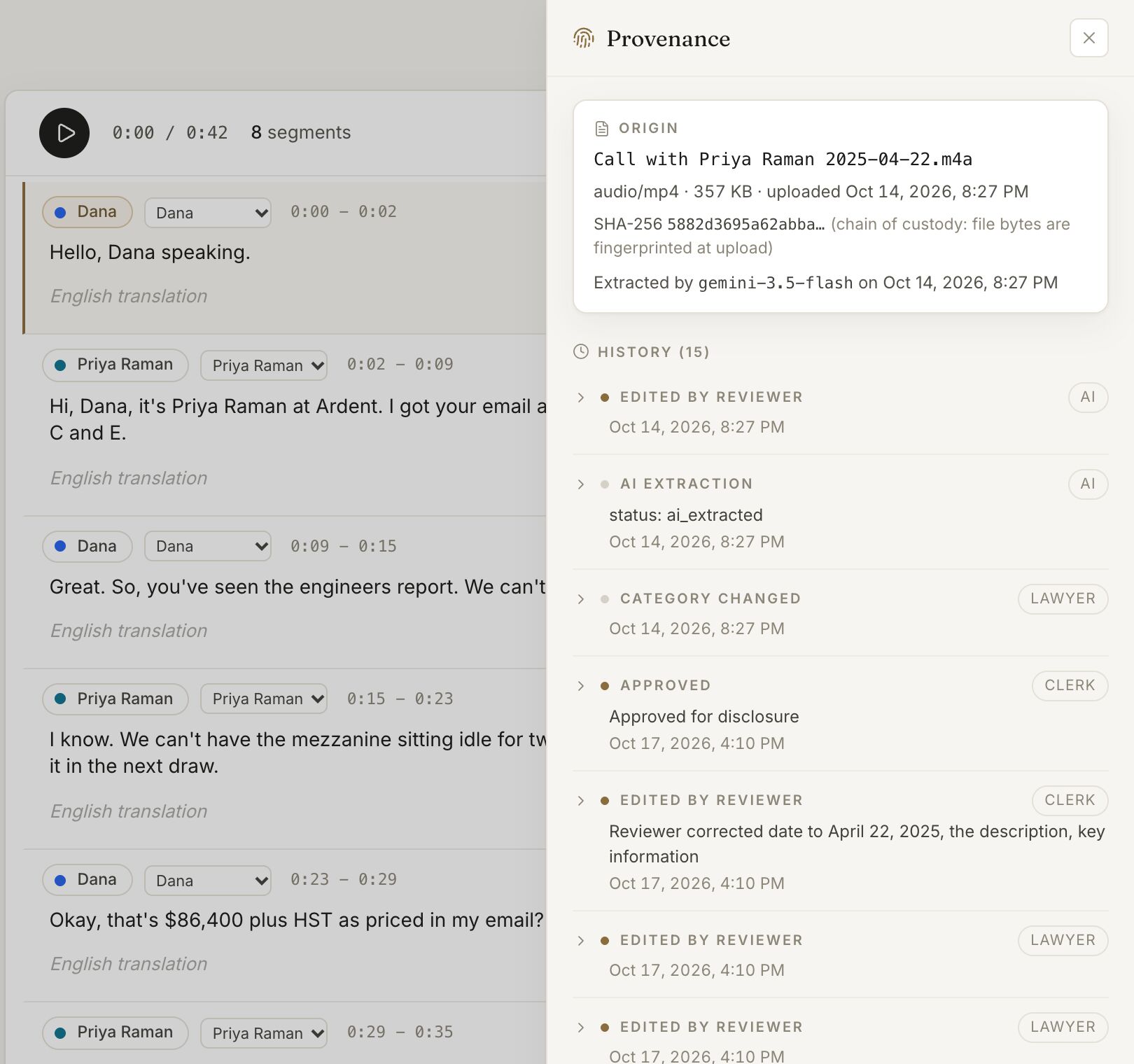This screenshot has width=1134, height=1064.
Task: Open speaker dropdown for segment 0:00 – 0:02
Action: 208,213
